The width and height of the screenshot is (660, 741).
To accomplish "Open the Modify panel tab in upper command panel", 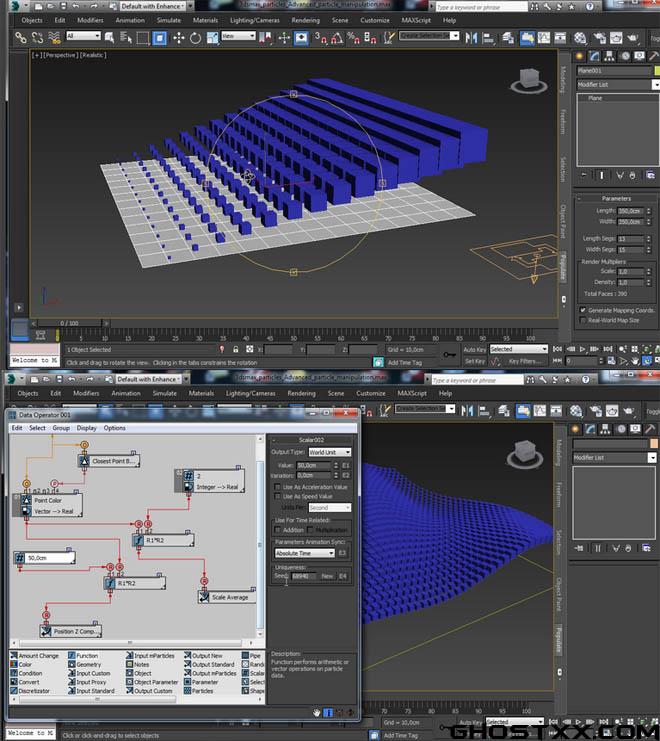I will click(594, 56).
